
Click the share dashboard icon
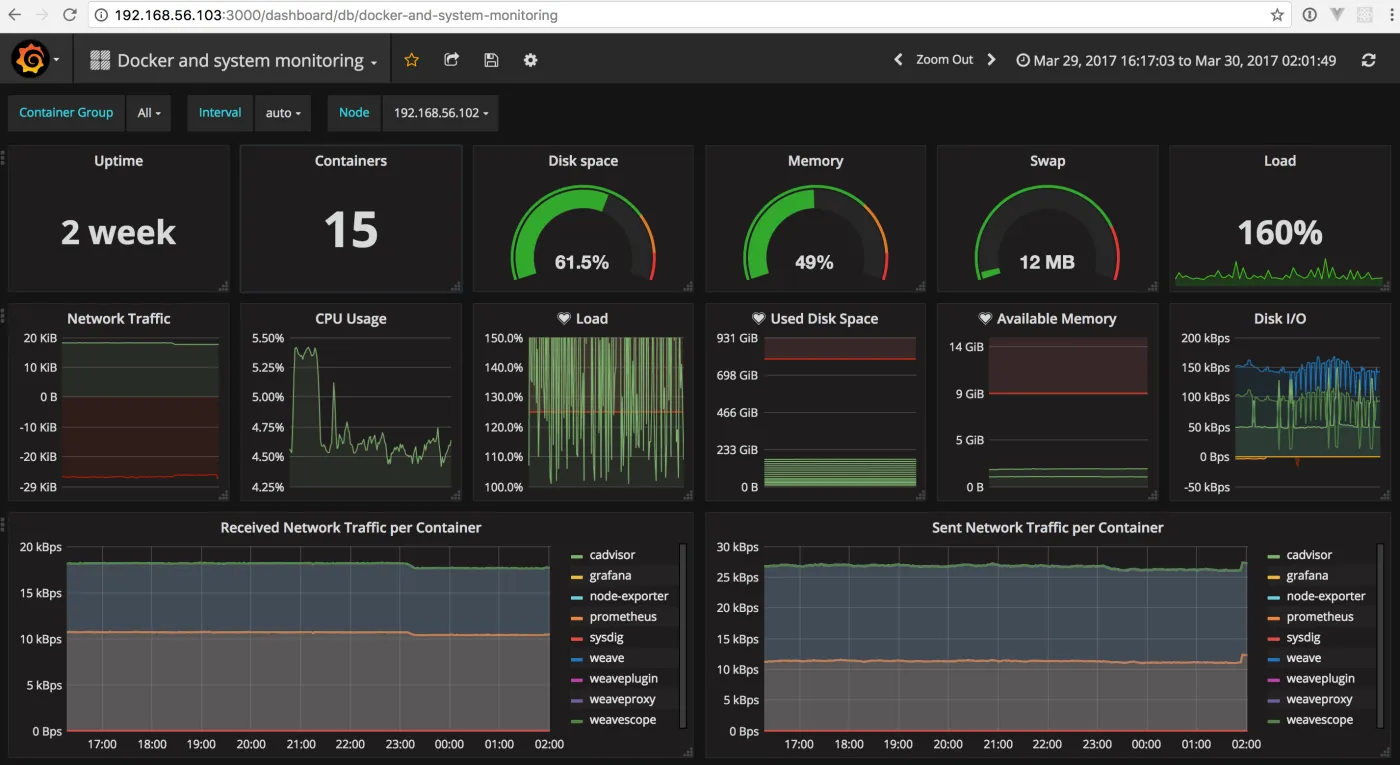pos(451,60)
